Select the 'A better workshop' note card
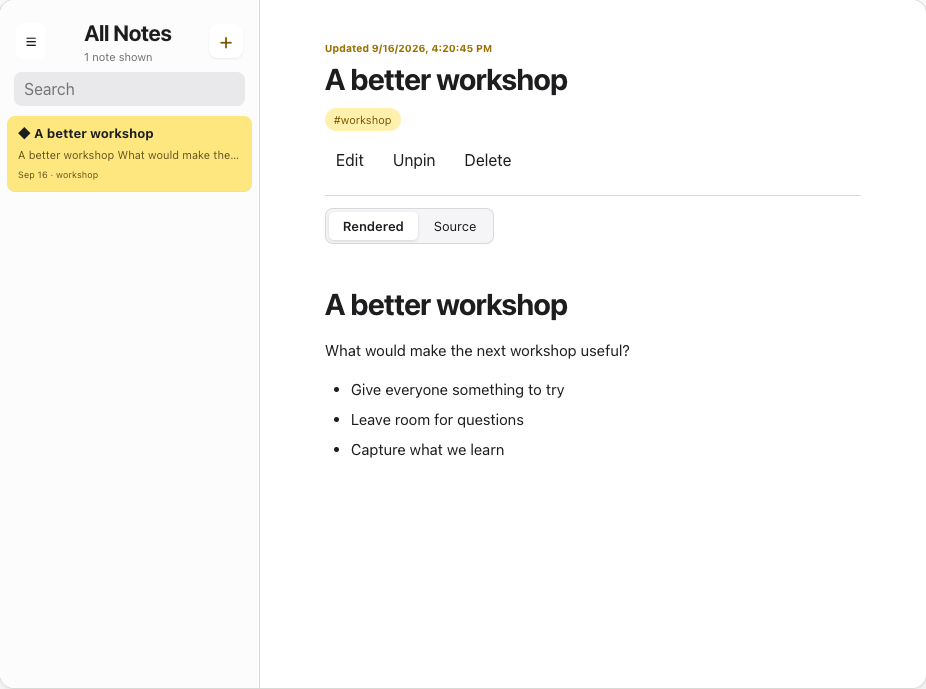Viewport: 926px width, 689px height. point(129,154)
